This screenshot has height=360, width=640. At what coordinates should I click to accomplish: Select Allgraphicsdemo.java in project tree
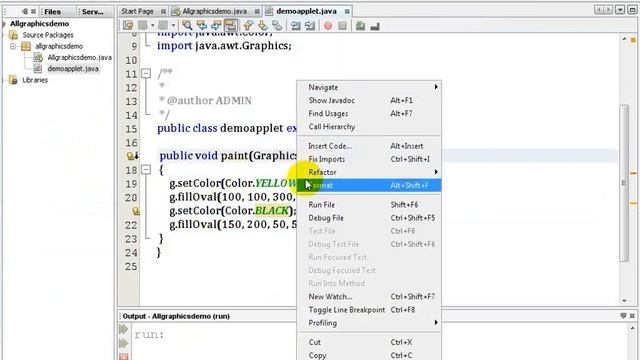pos(79,58)
